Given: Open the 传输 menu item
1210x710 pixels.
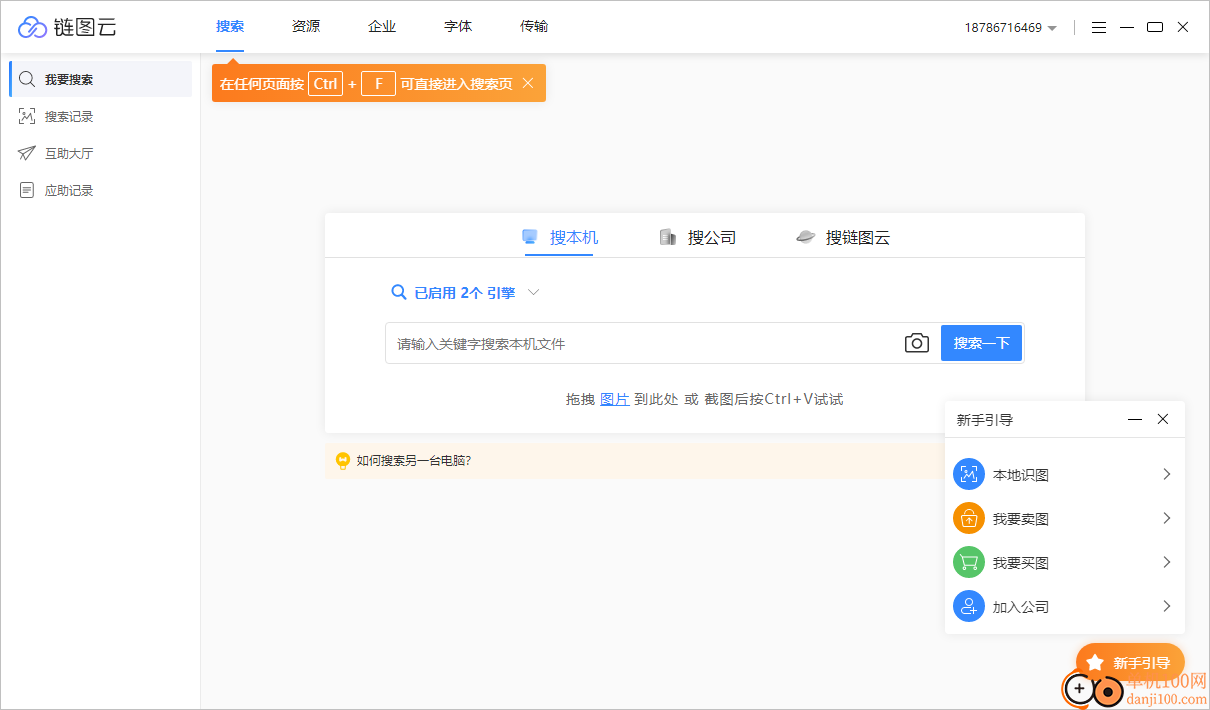Looking at the screenshot, I should (x=533, y=26).
